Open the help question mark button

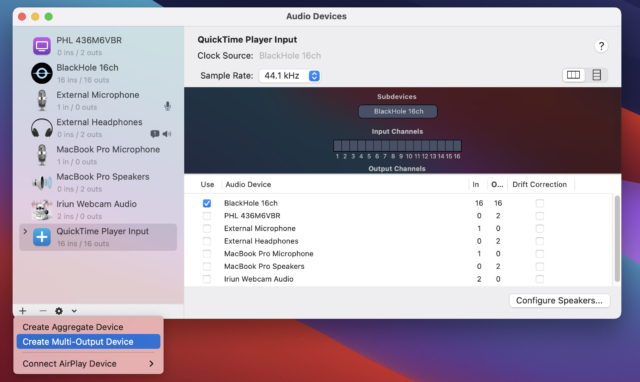pyautogui.click(x=601, y=46)
